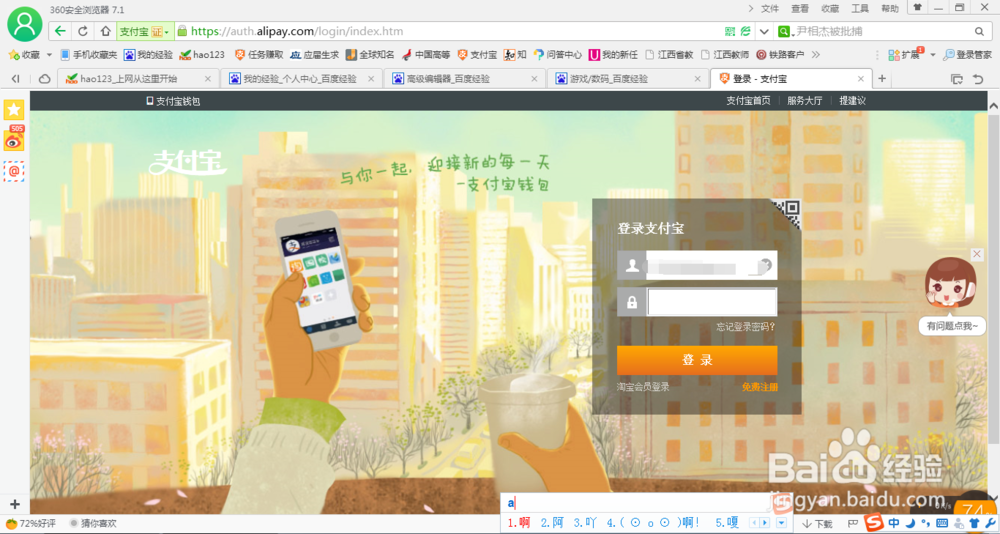Close the 登录 - 支付宝 tab
Screen dimensions: 1000x534
pos(860,78)
